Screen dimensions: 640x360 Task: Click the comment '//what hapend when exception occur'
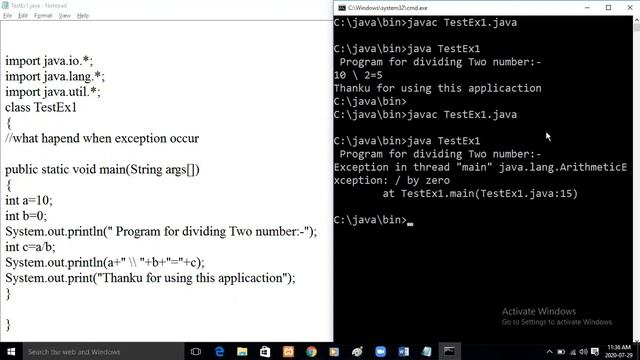[102, 138]
